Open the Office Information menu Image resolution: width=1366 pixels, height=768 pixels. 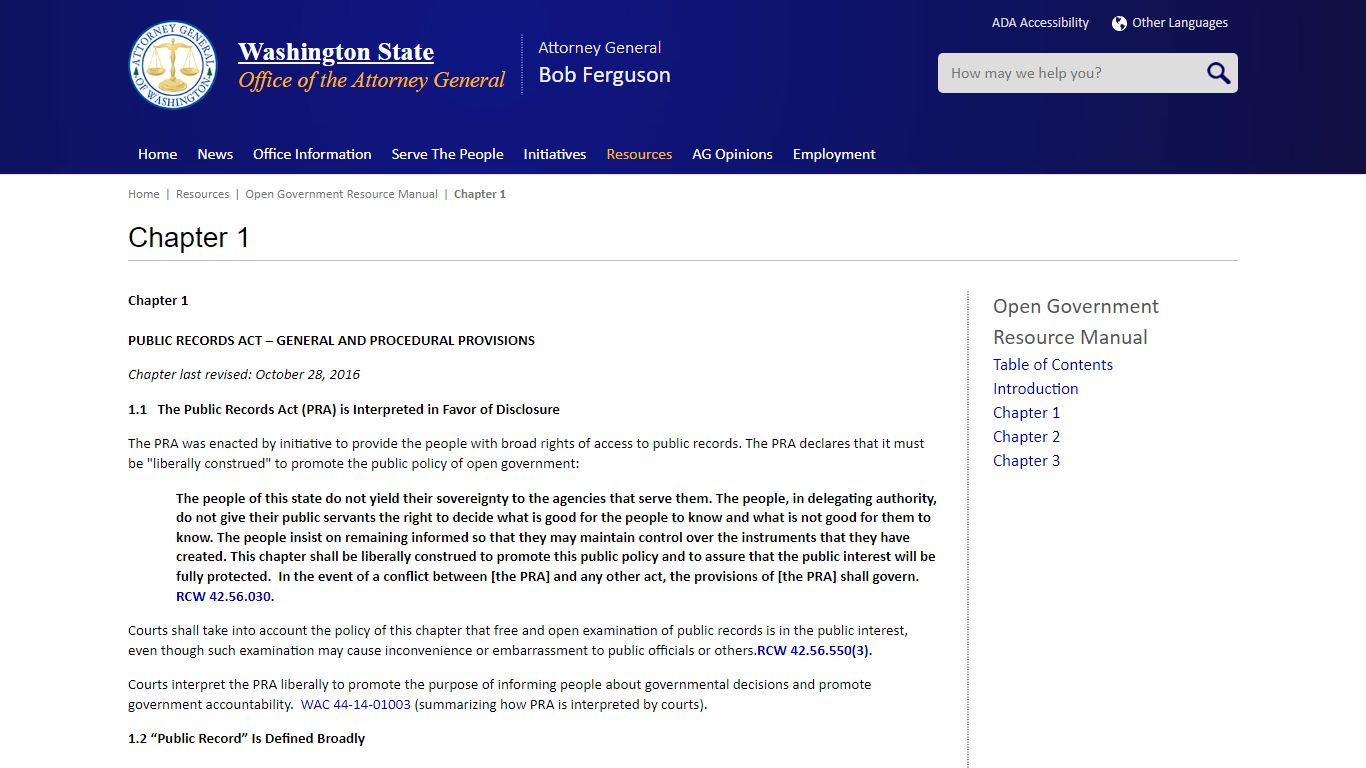312,154
